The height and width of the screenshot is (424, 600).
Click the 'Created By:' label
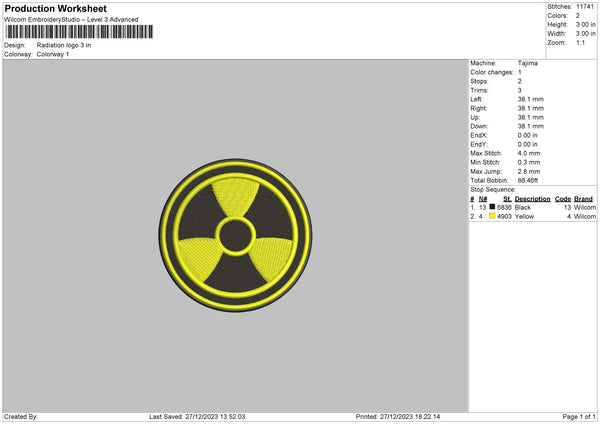point(21,417)
